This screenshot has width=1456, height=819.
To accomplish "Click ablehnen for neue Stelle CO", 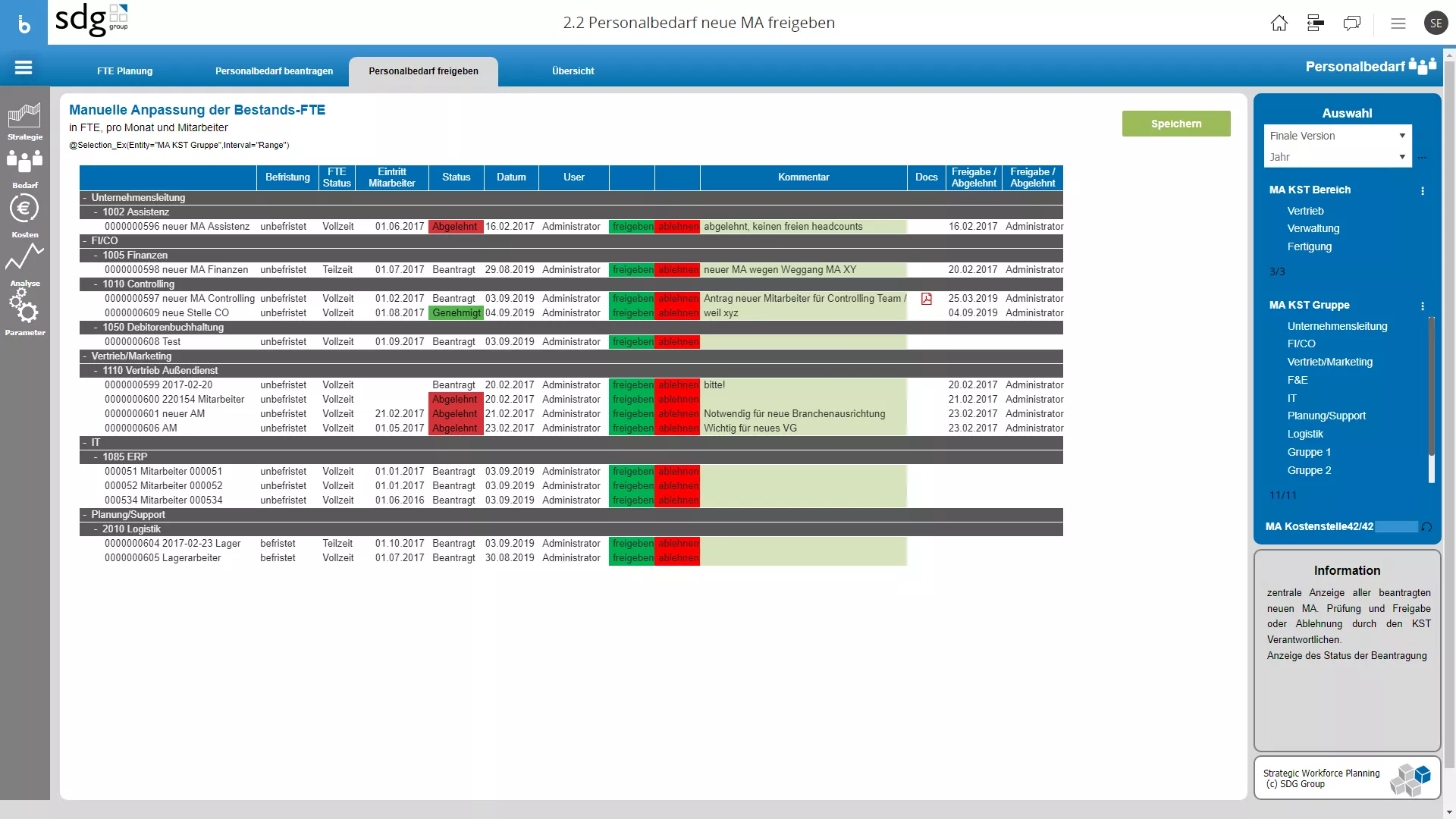I will 677,313.
